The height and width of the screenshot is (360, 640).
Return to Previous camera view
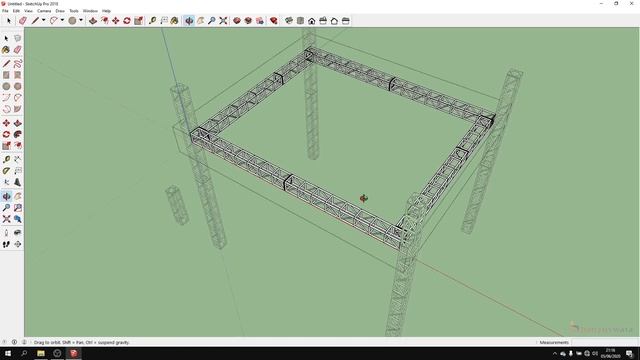pos(18,219)
